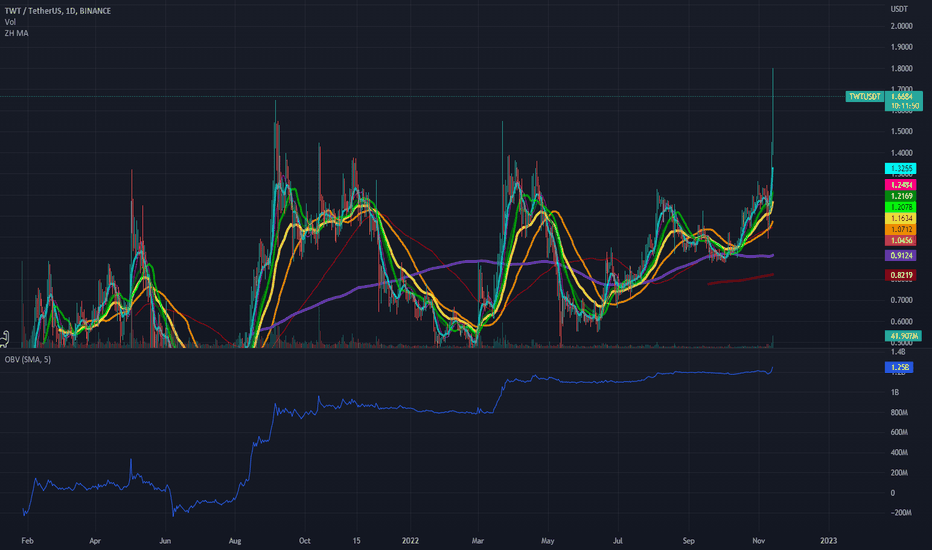This screenshot has width=932, height=550.
Task: Click the Nov label on time axis
Action: click(758, 541)
